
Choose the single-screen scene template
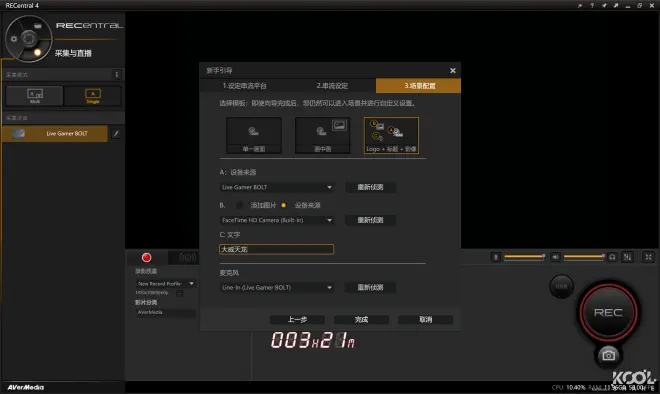254,135
